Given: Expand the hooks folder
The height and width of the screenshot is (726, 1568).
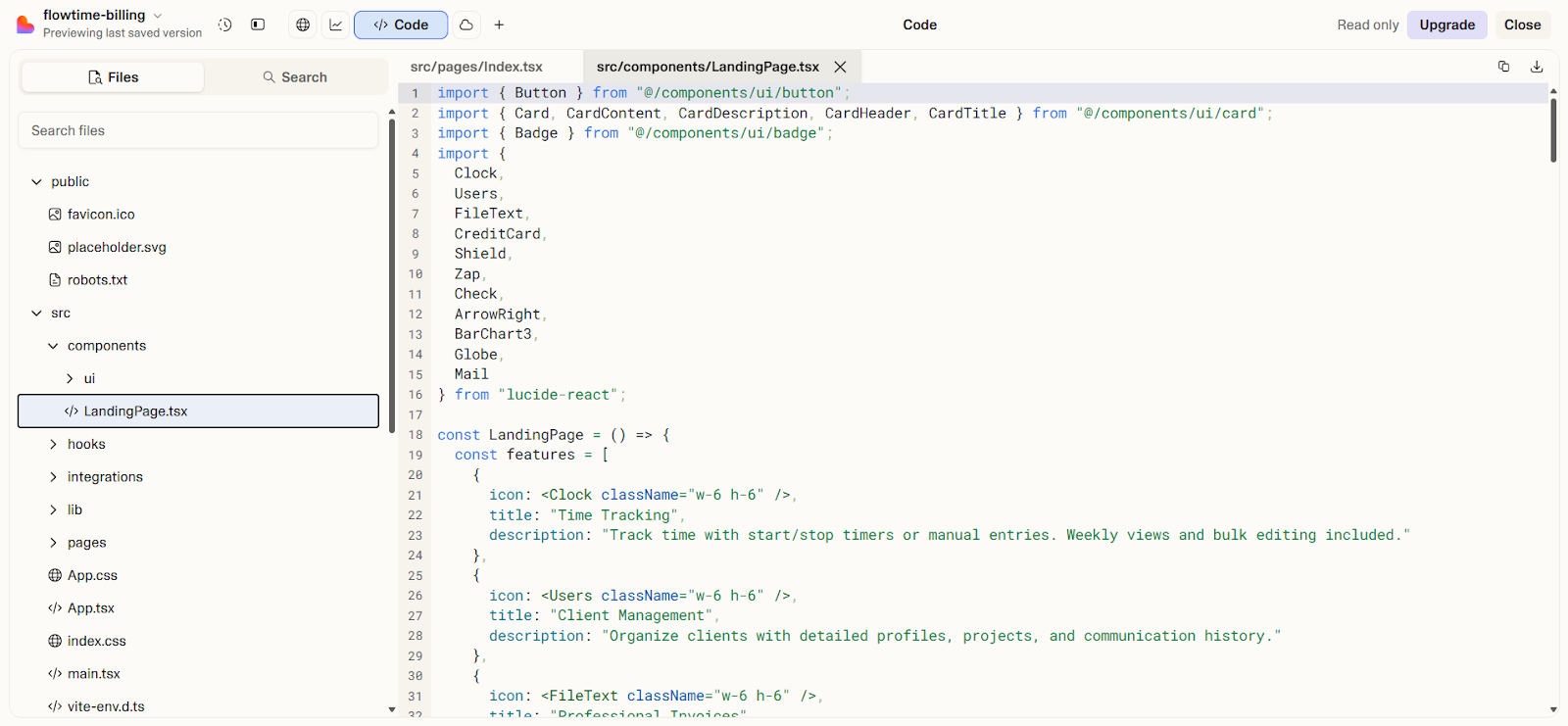Looking at the screenshot, I should [x=53, y=444].
